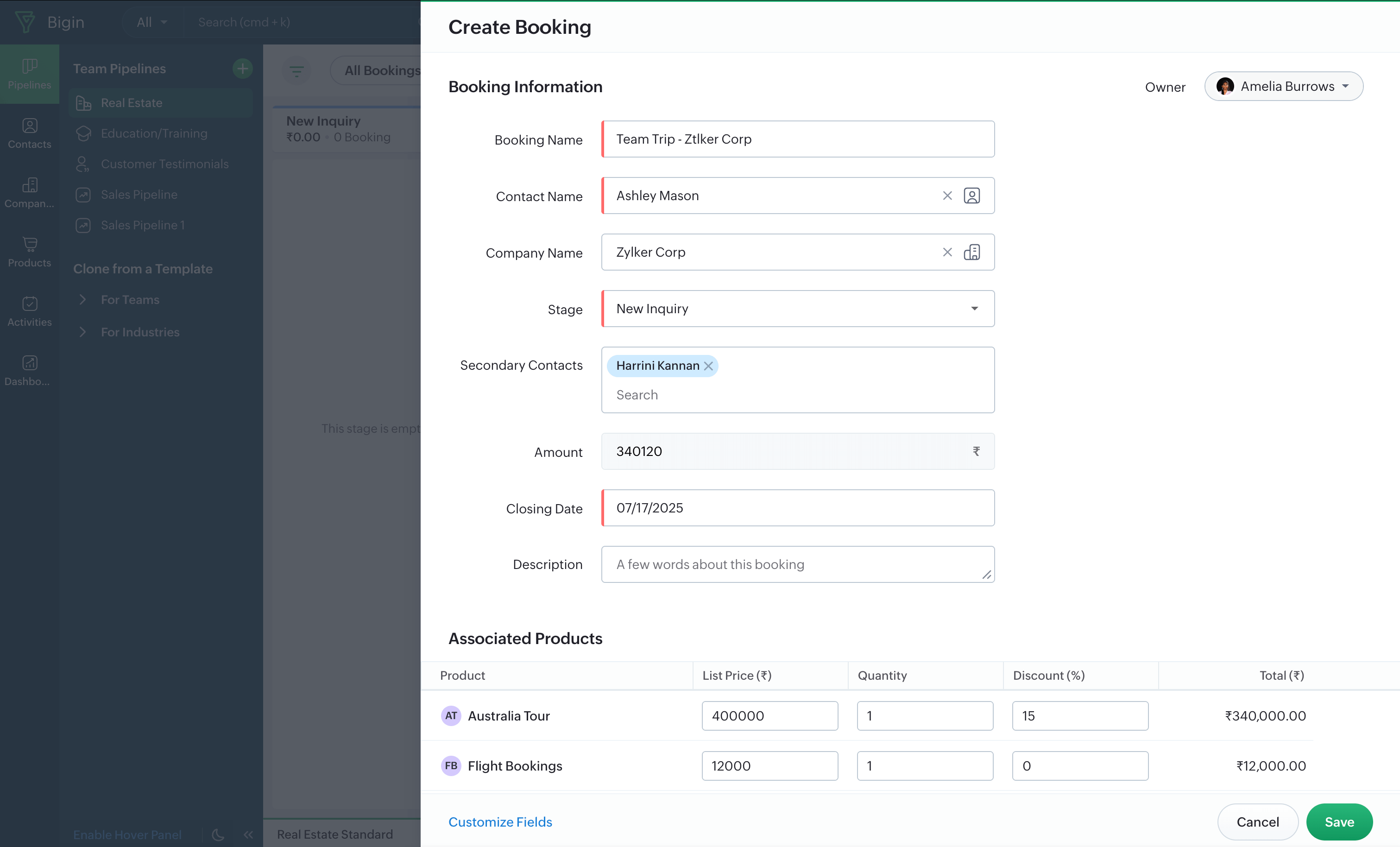
Task: Click the Real Estate pipeline icon
Action: tap(83, 103)
